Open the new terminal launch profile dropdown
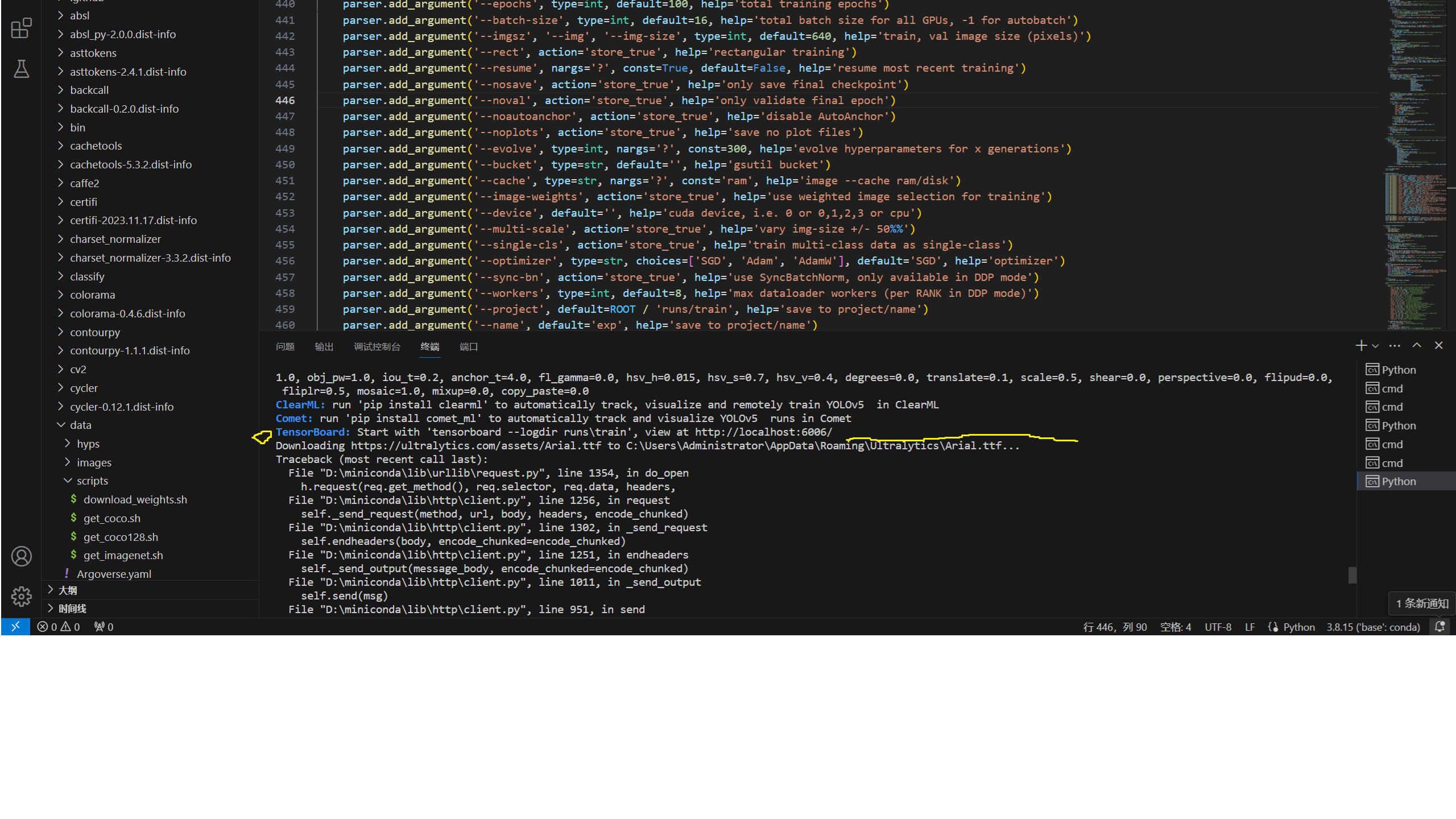This screenshot has height=819, width=1456. (1375, 346)
